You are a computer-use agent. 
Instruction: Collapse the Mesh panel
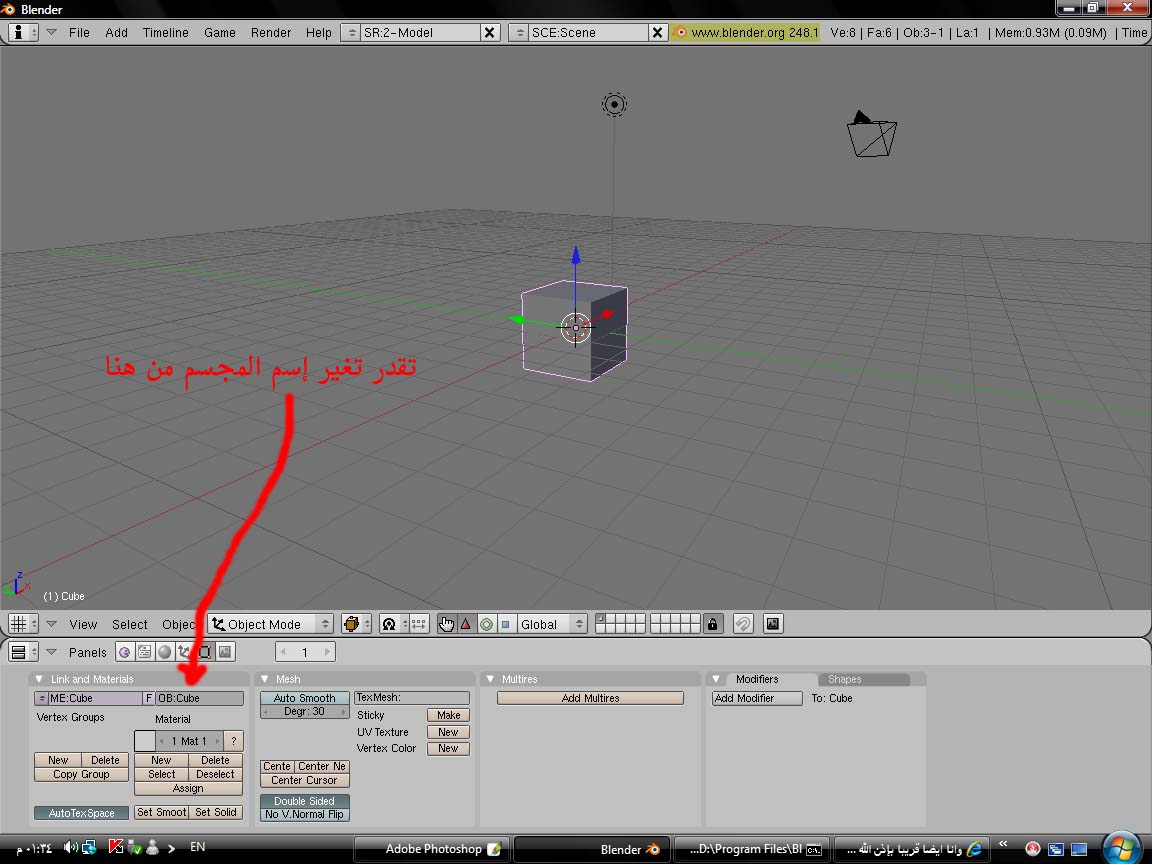coord(265,679)
